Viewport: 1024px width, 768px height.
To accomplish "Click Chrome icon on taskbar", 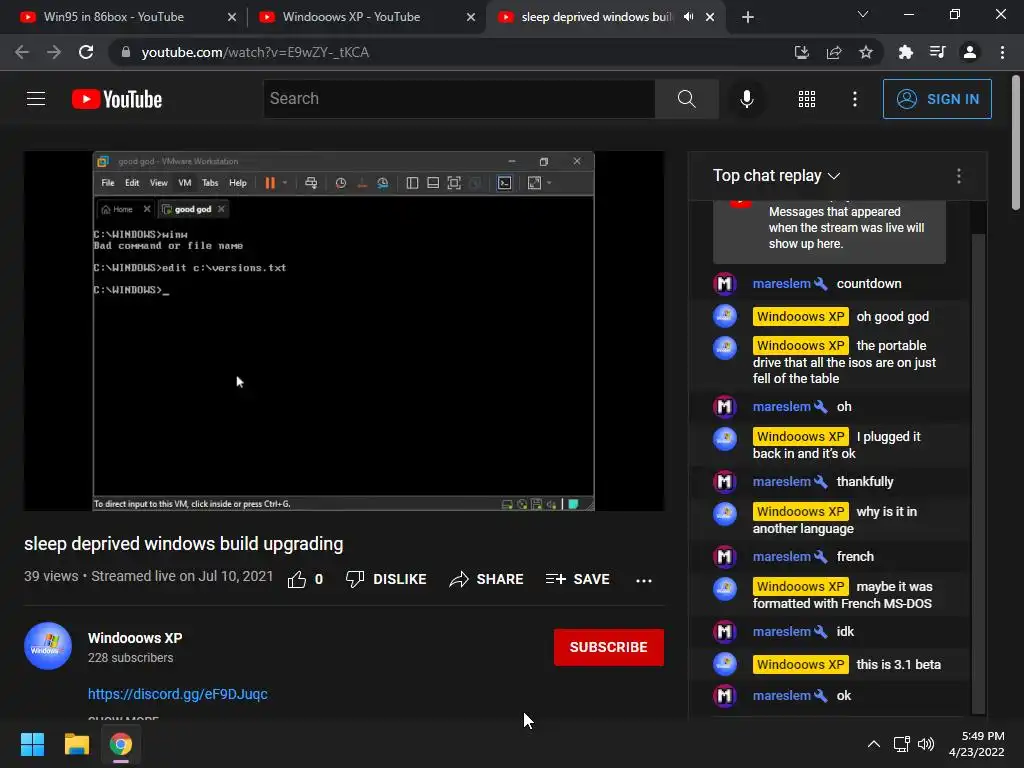I will (121, 744).
